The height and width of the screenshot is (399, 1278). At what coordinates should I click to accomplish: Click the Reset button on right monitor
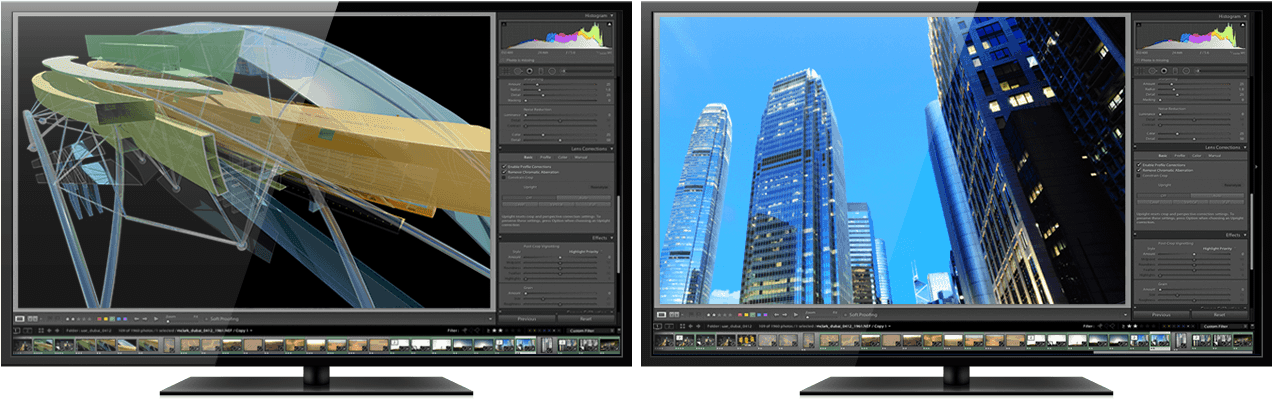coord(1220,314)
